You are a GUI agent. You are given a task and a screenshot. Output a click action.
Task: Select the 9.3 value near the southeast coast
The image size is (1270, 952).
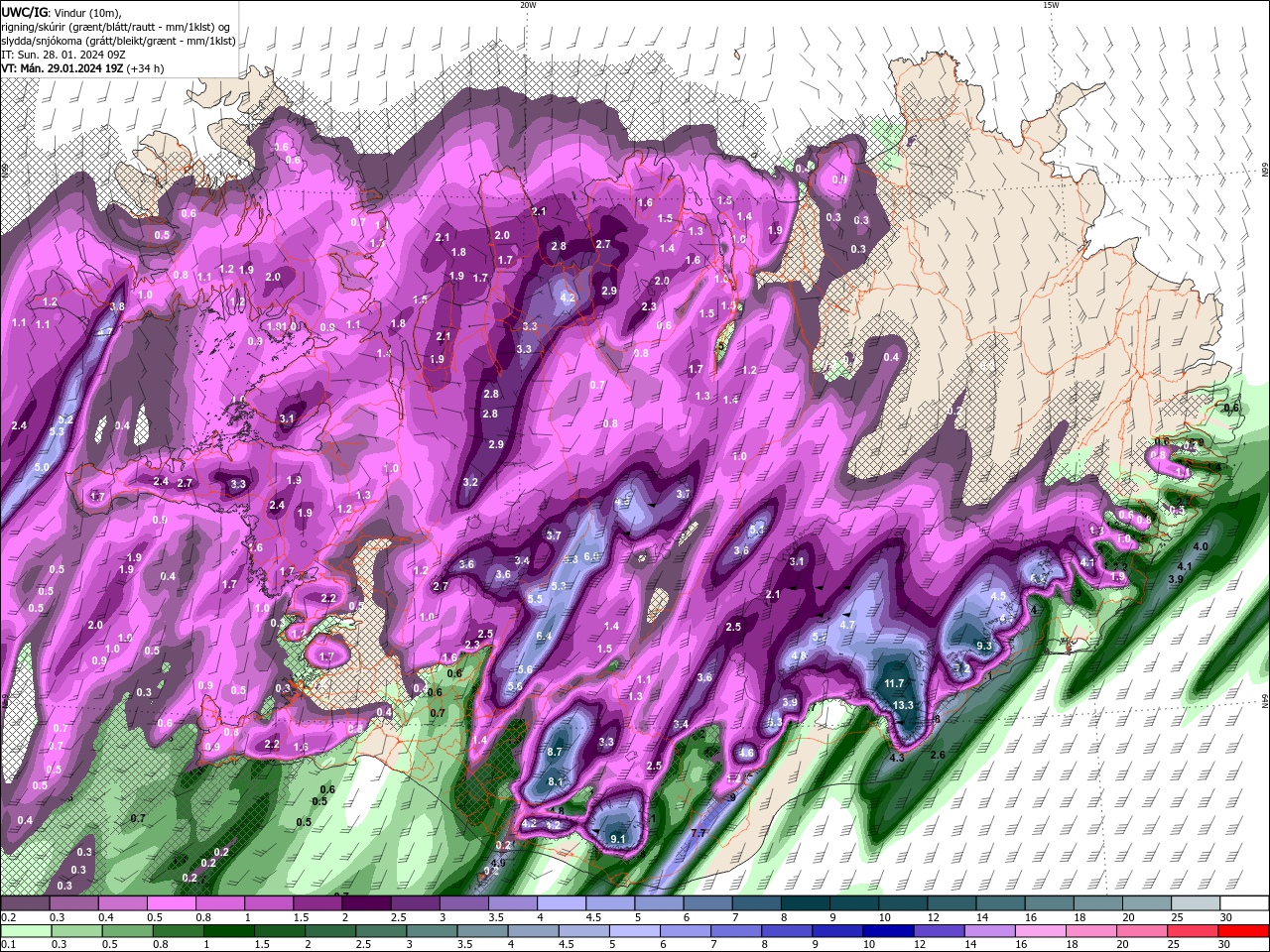tap(984, 646)
